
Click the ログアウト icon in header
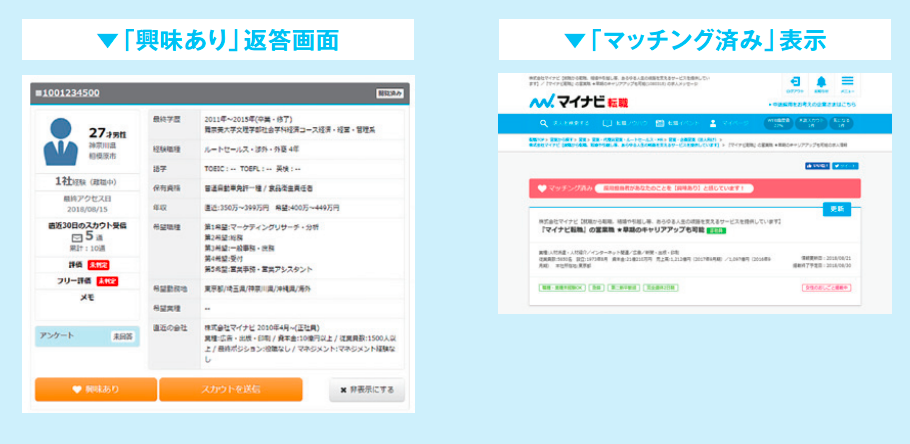(x=794, y=83)
